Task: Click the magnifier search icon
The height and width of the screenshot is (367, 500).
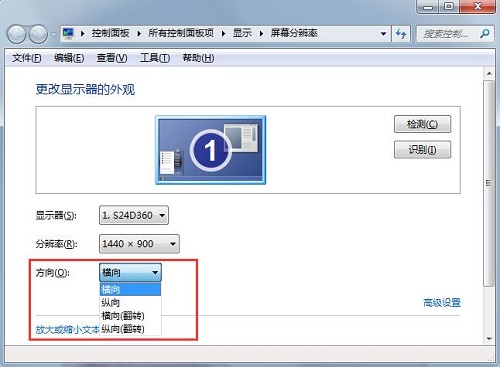Action: [485, 34]
